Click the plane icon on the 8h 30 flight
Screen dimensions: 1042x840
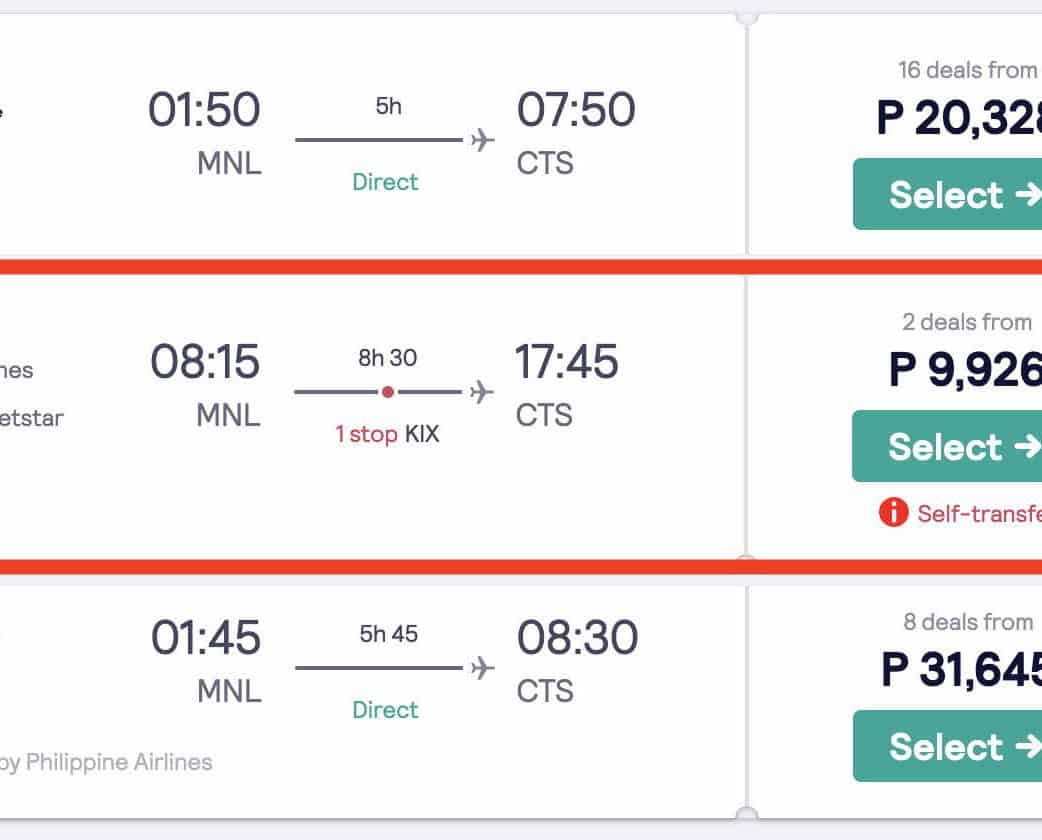pyautogui.click(x=483, y=392)
